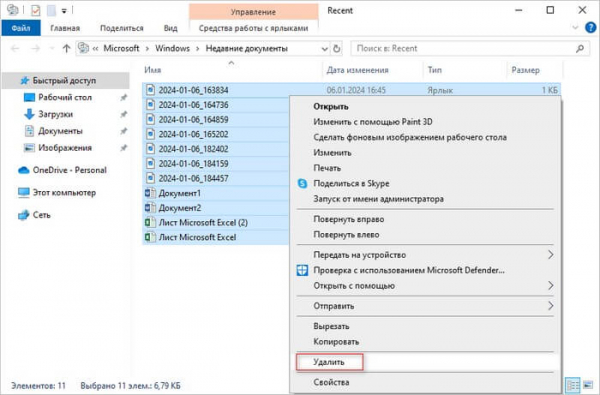Expand the ribbon with the chevron
Screen dimensions: 600x395
point(575,28)
